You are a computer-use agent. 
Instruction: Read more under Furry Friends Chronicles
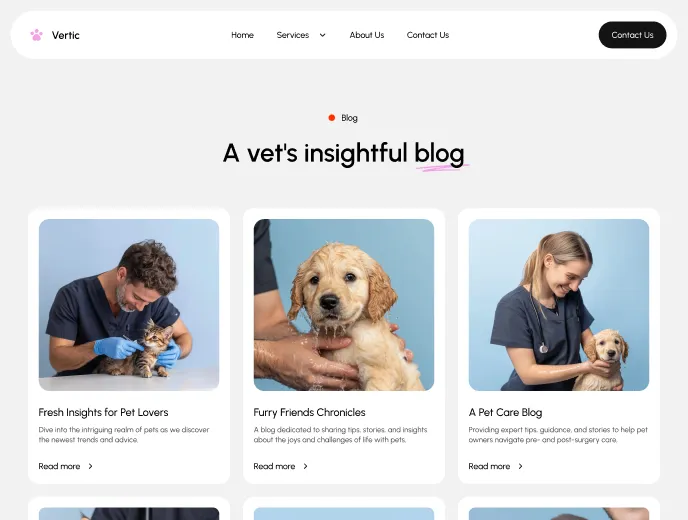point(274,466)
